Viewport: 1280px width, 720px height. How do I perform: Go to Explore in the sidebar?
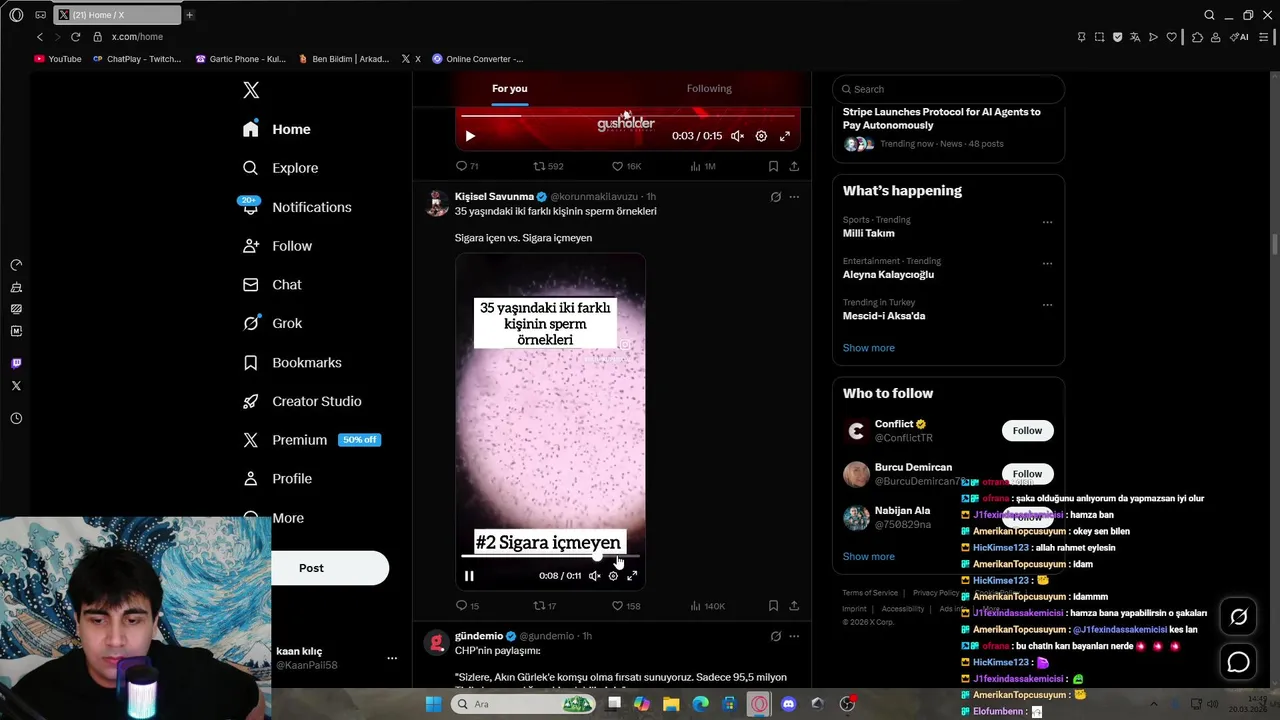pos(281,168)
